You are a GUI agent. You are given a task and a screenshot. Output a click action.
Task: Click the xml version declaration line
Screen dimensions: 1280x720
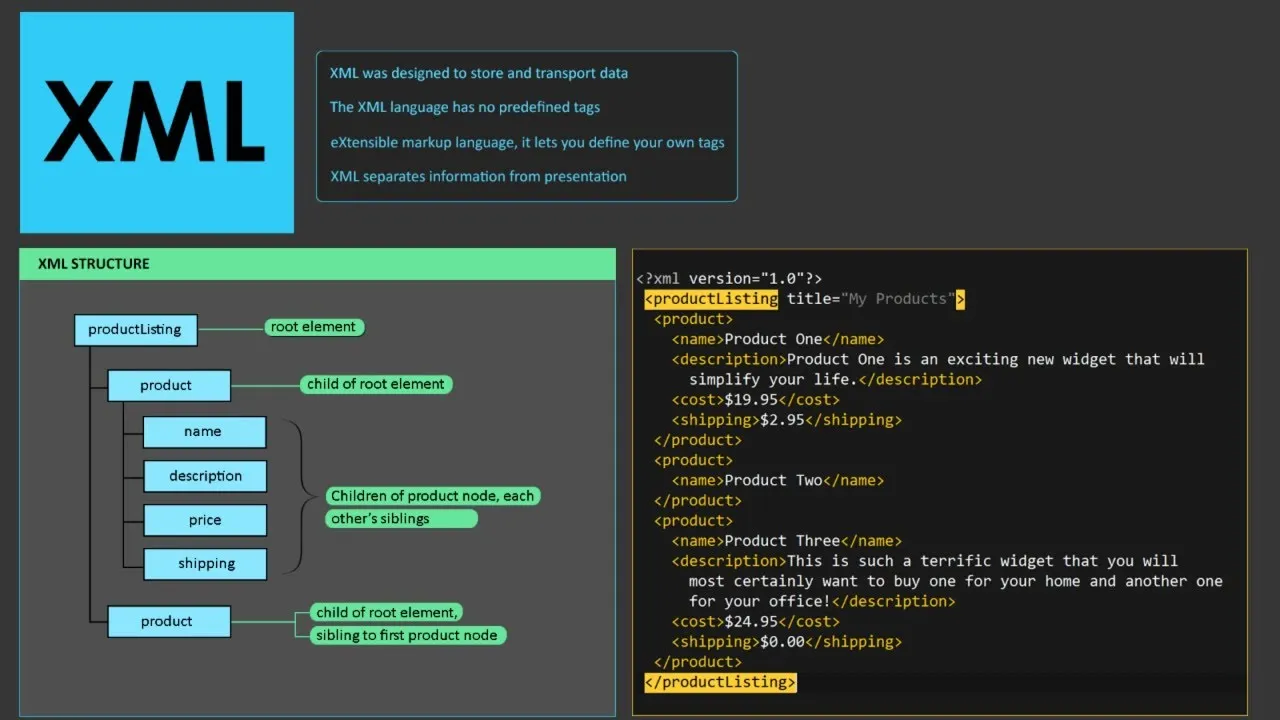click(728, 278)
